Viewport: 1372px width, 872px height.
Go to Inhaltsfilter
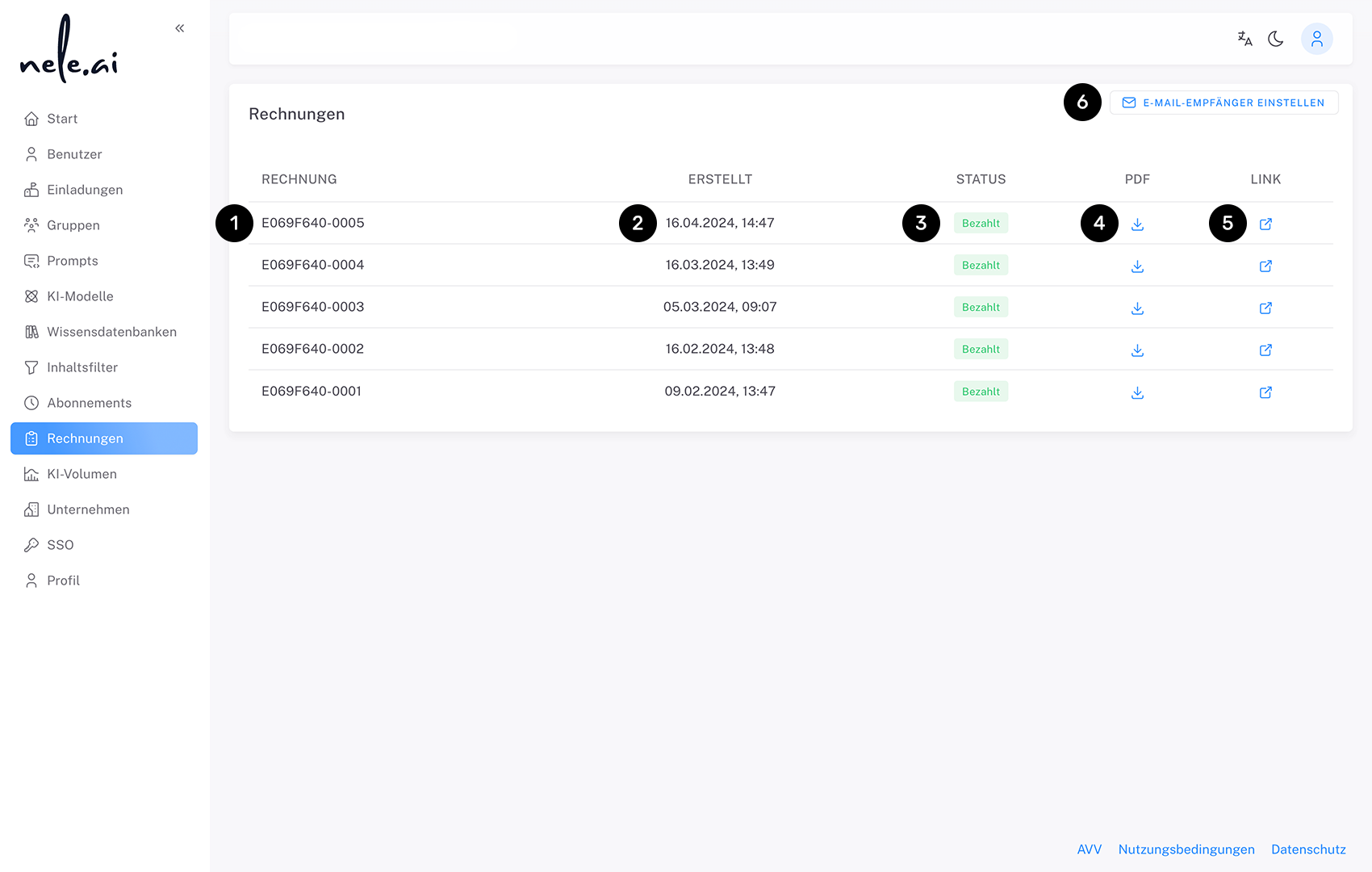tap(104, 367)
